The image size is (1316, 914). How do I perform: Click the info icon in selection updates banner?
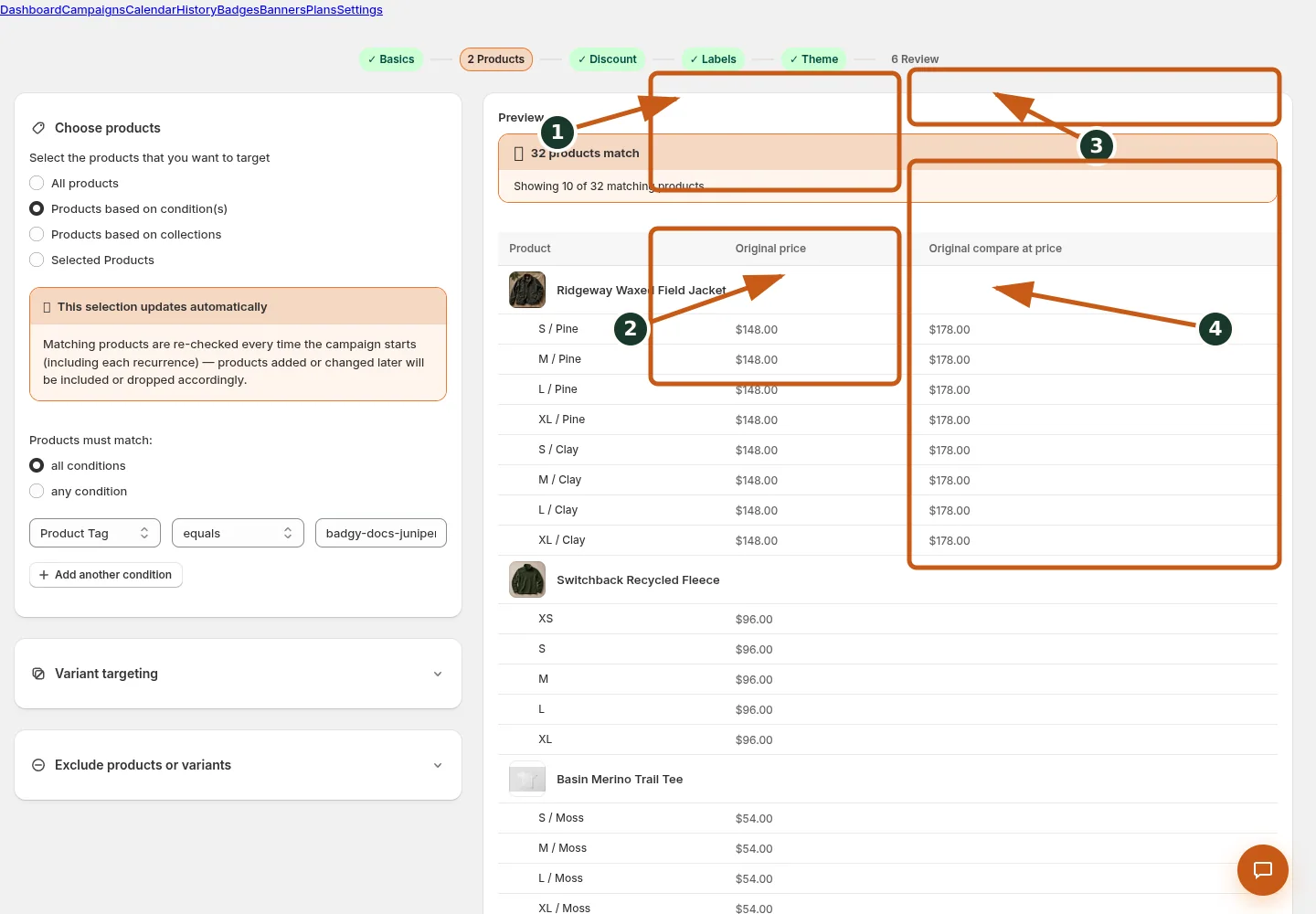click(47, 307)
